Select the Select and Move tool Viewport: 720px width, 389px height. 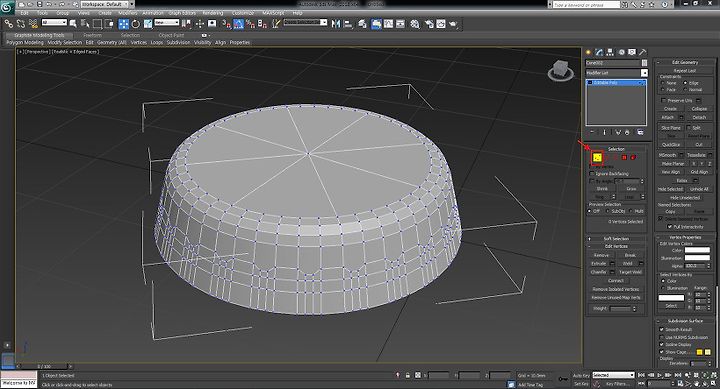click(124, 23)
